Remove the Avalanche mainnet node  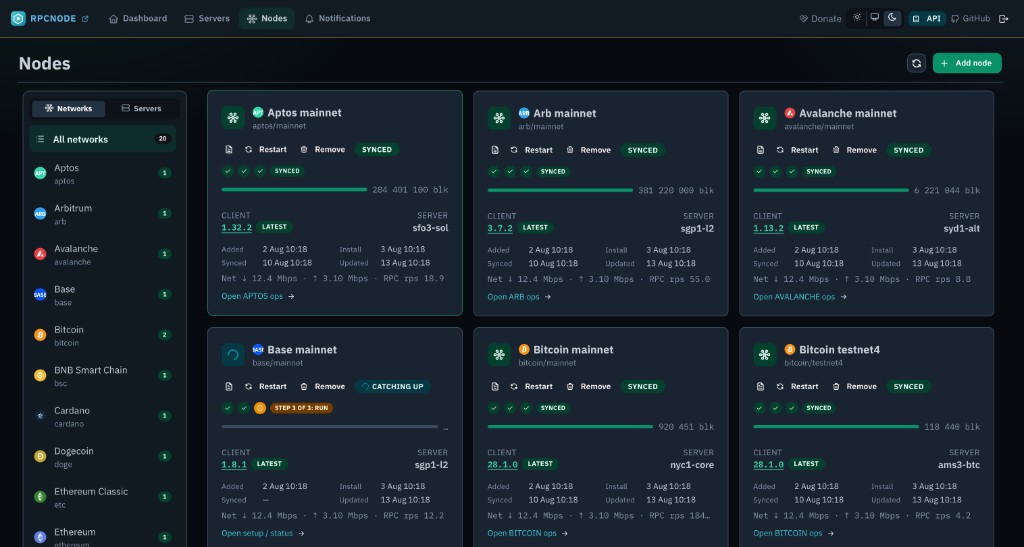pos(854,150)
